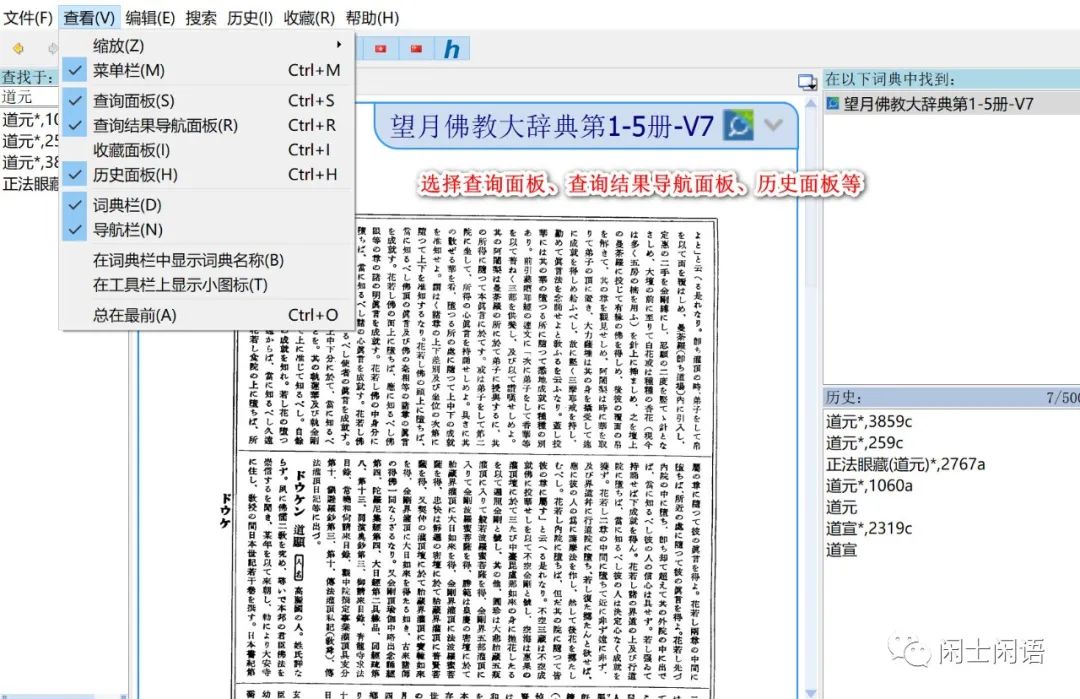This screenshot has width=1080, height=699.
Task: Select search result 正法眼藏 in left list
Action: click(30, 184)
